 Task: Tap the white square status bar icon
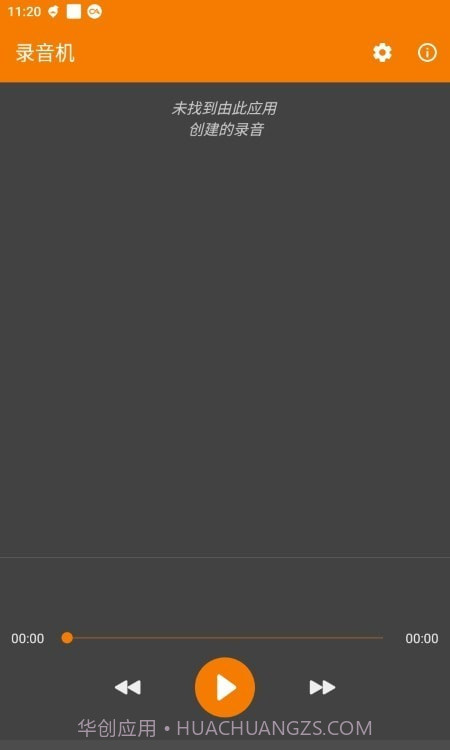(x=74, y=12)
